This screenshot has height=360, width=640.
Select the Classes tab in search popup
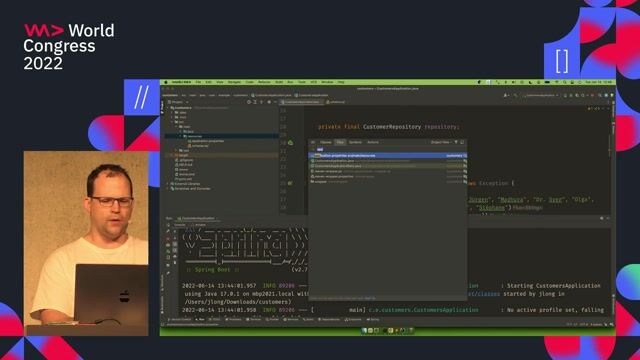click(x=325, y=142)
